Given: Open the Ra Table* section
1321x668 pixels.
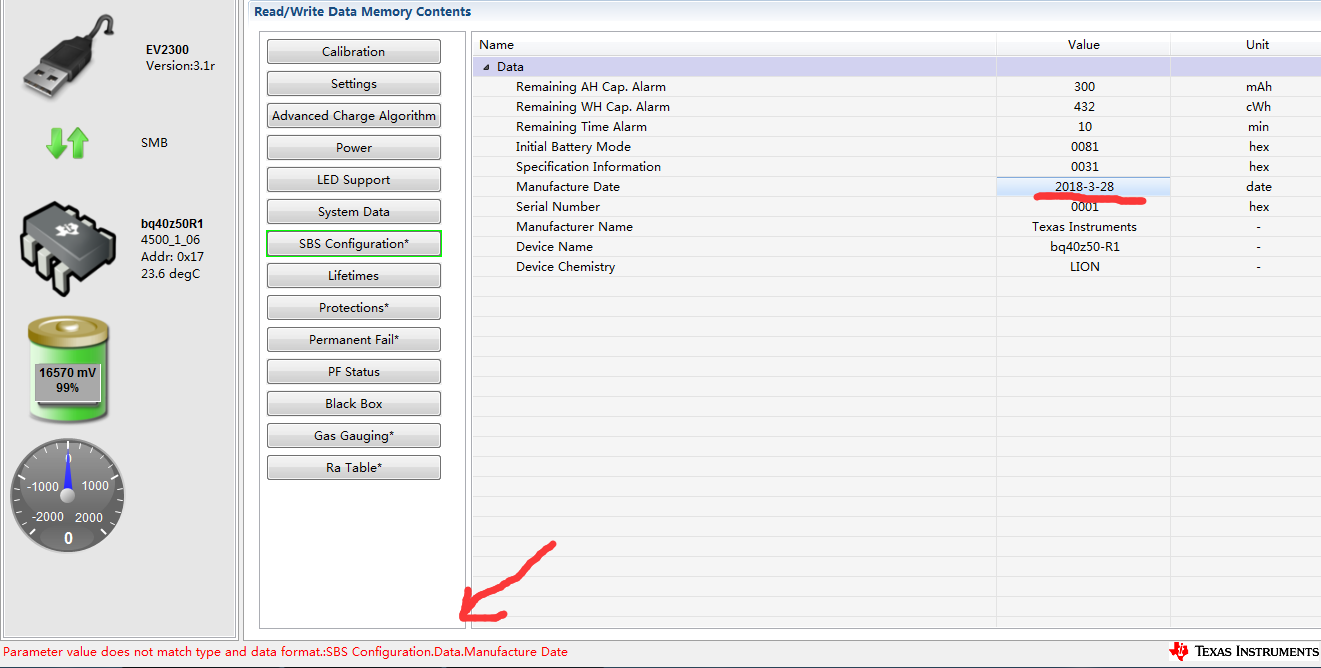Looking at the screenshot, I should pyautogui.click(x=353, y=468).
